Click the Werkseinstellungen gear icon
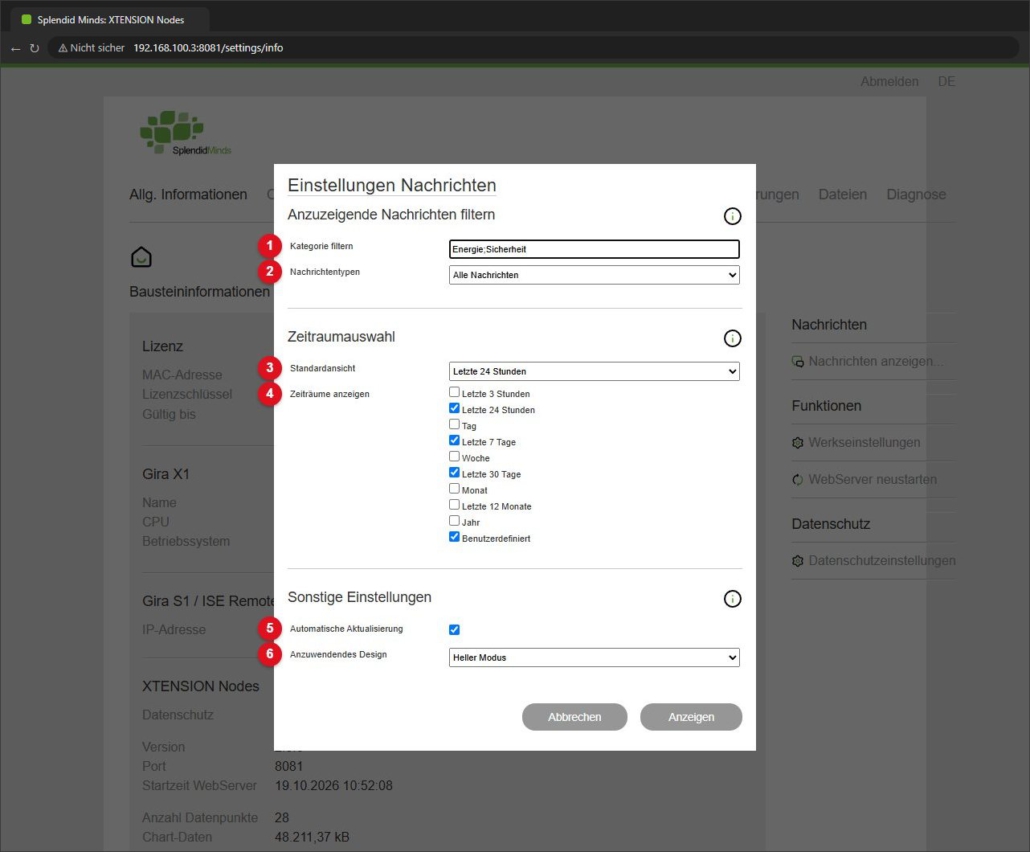The width and height of the screenshot is (1030, 852). tap(797, 443)
